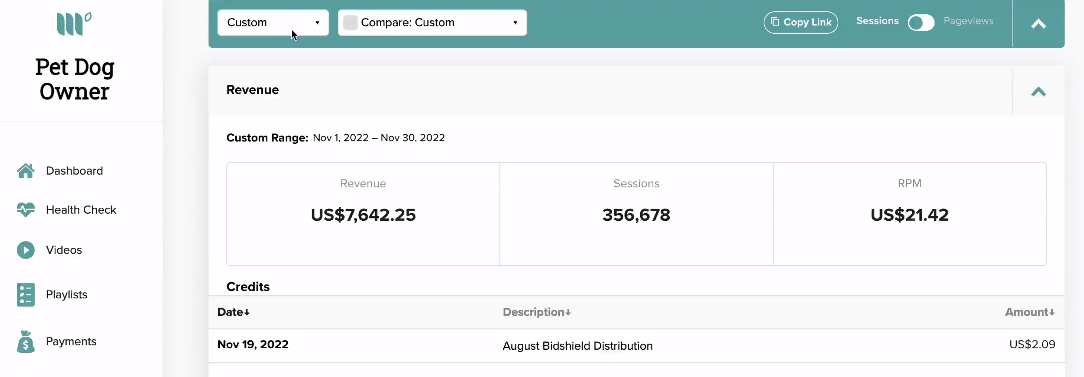Click the copy icon in Copy Link
Image resolution: width=1084 pixels, height=377 pixels.
tap(775, 22)
